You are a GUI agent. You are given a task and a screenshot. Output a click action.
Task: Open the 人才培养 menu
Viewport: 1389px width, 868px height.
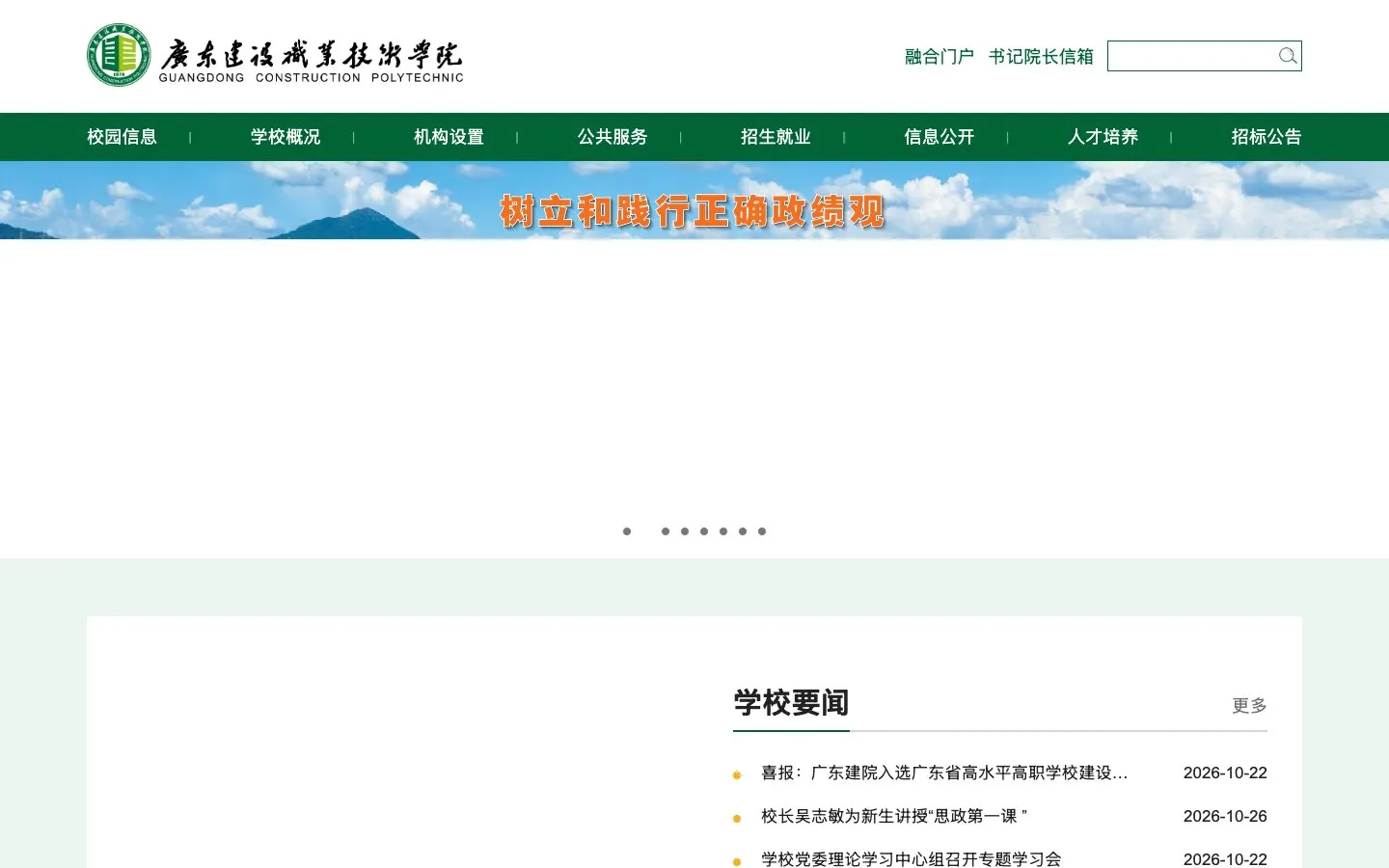[x=1103, y=137]
